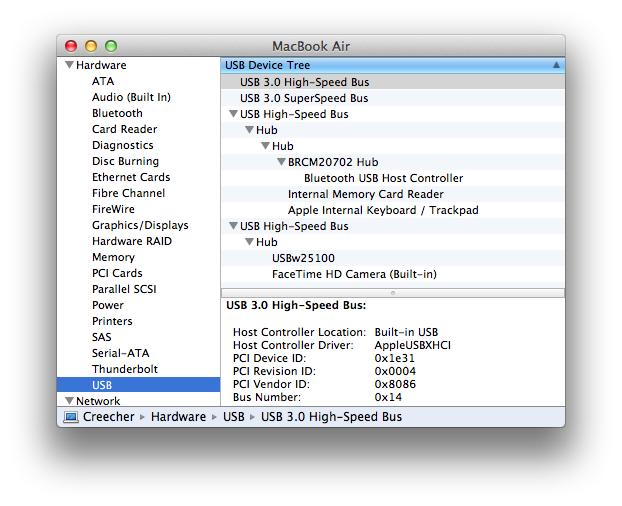Select Graphics/Displays category

(140, 225)
